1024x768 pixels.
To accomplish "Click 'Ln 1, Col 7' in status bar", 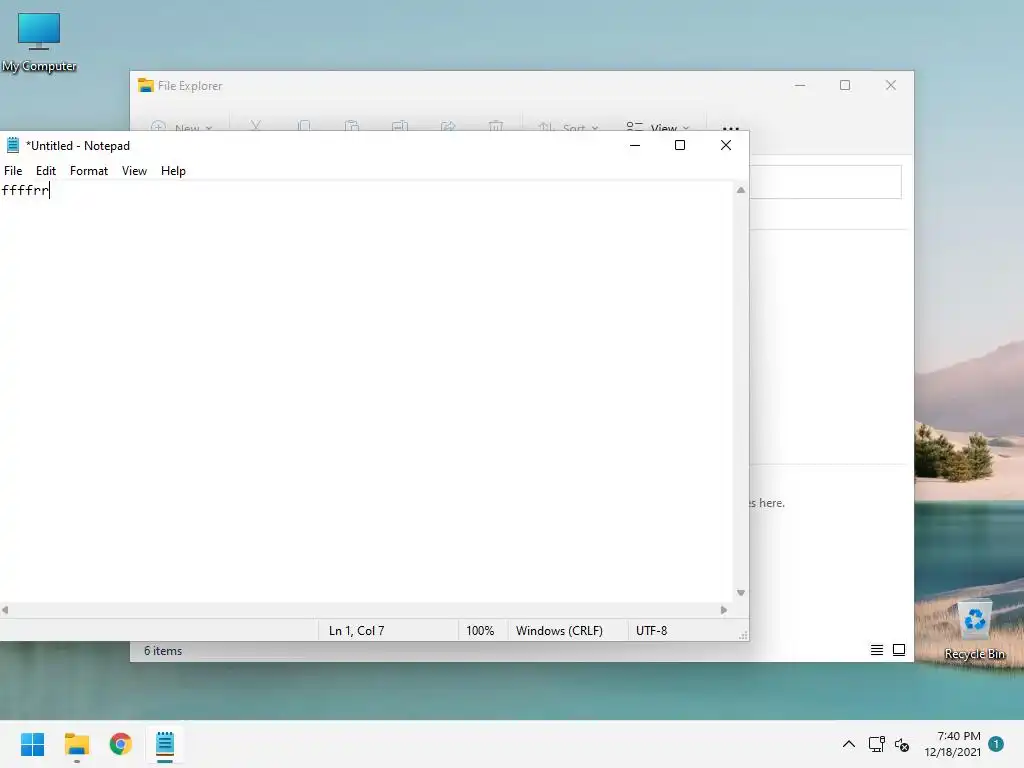I will pos(357,631).
